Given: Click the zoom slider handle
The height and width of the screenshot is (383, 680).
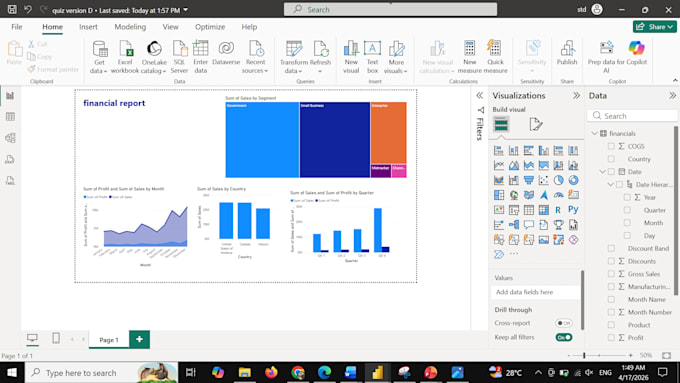Looking at the screenshot, I should 584,355.
